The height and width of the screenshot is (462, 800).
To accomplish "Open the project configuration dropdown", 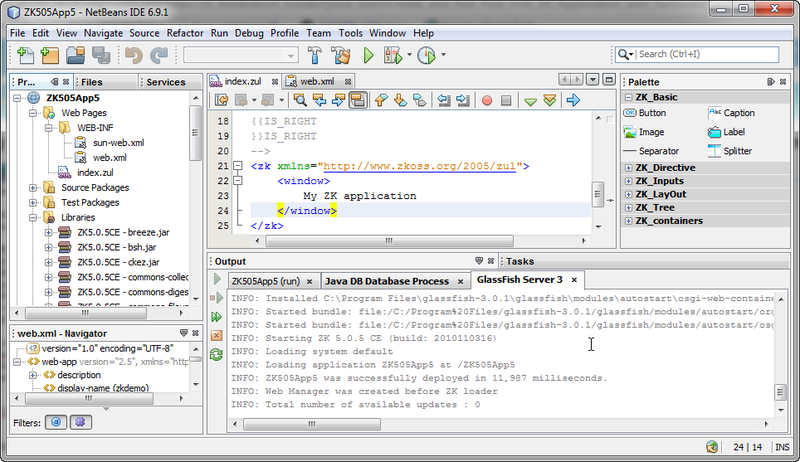I will [x=241, y=55].
